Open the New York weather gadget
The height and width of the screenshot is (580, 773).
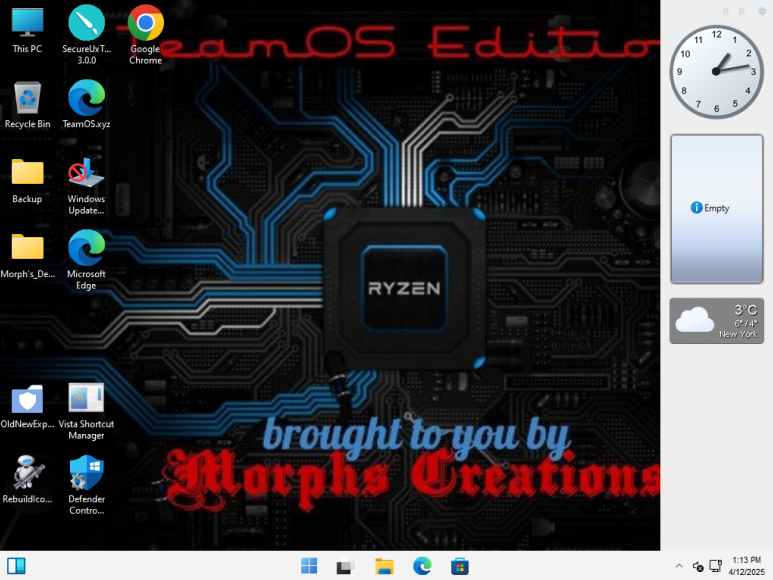[x=716, y=321]
